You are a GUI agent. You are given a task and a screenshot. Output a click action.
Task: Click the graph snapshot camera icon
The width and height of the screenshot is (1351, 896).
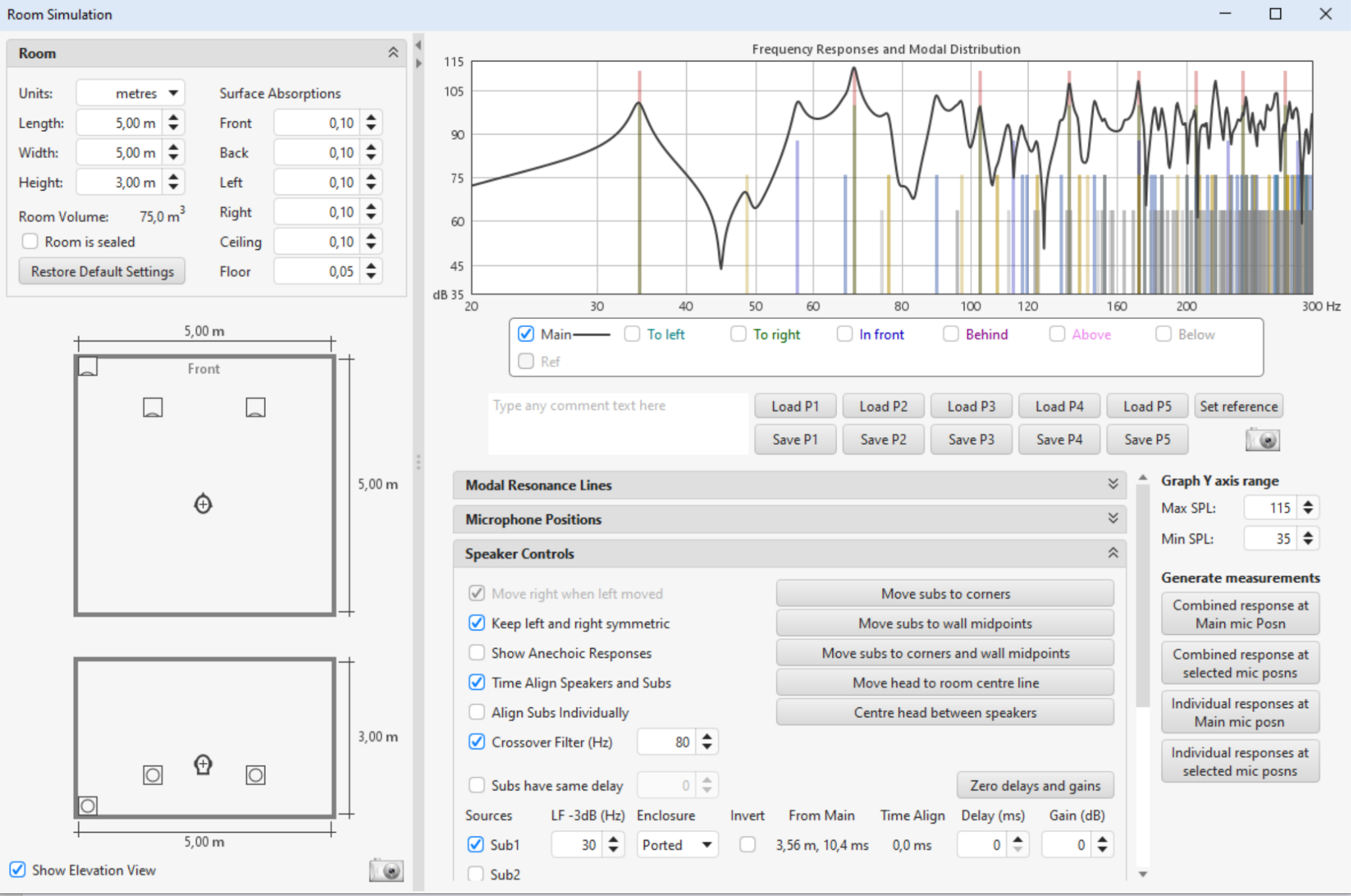(1263, 440)
